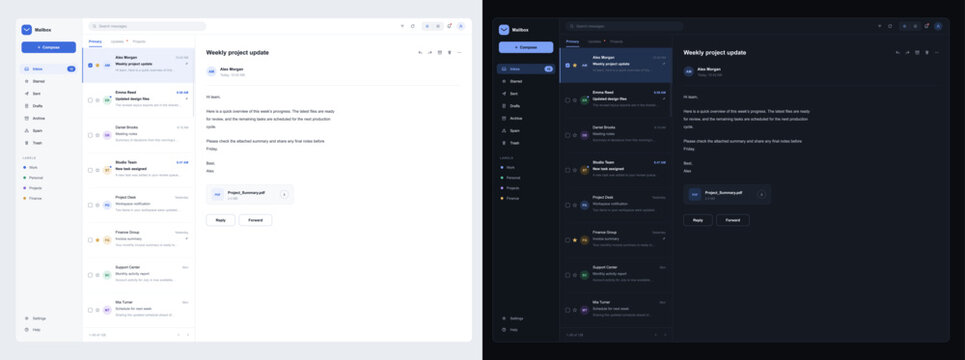The image size is (965, 360).
Task: Open more options menu in light theme email header
Action: (459, 53)
